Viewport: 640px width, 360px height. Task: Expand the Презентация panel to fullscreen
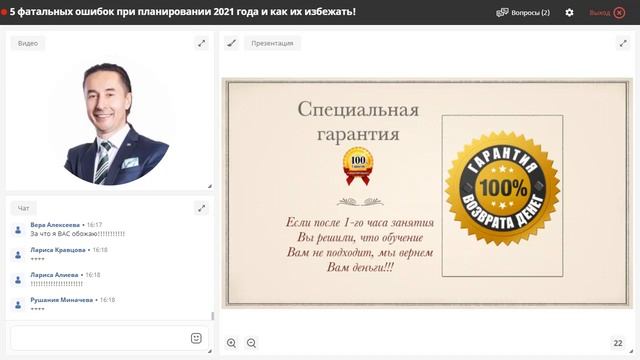(623, 43)
